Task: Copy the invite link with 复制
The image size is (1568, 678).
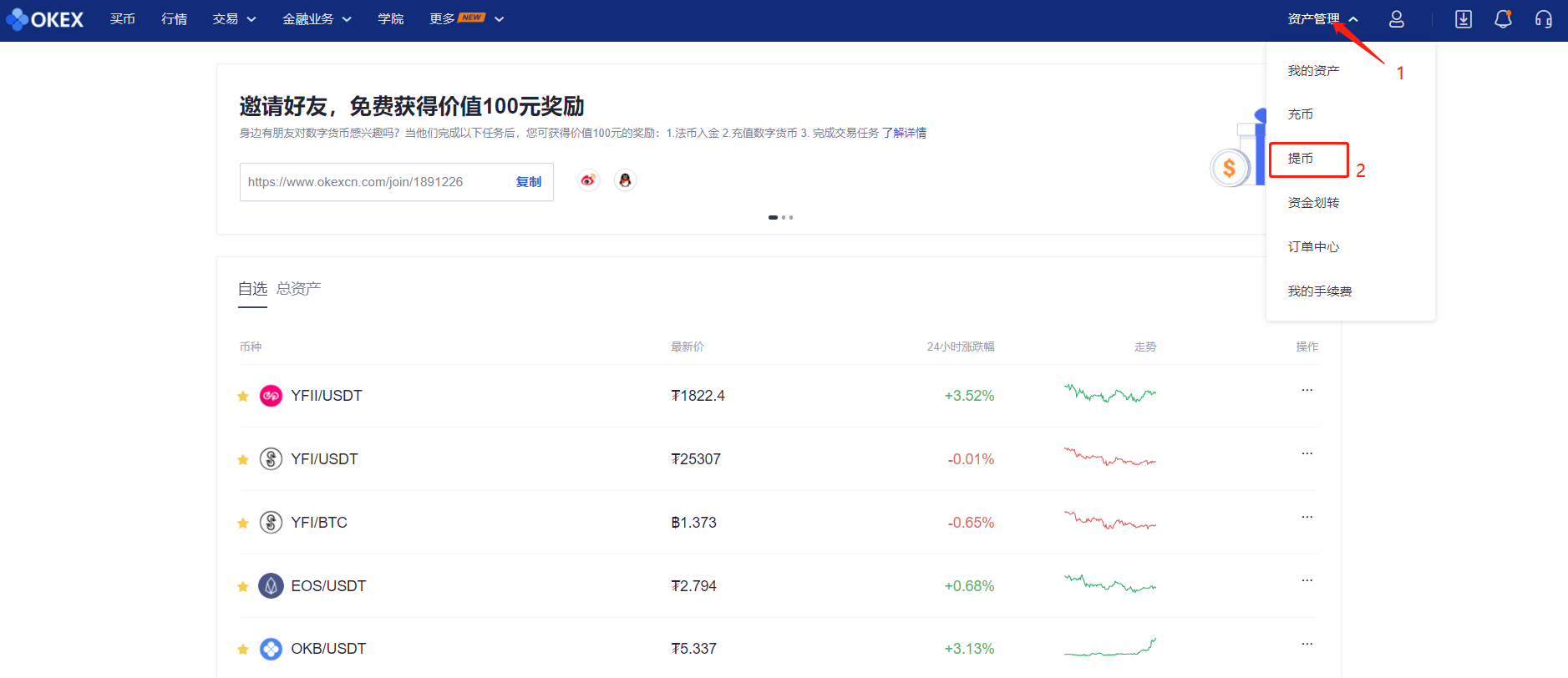Action: (529, 182)
